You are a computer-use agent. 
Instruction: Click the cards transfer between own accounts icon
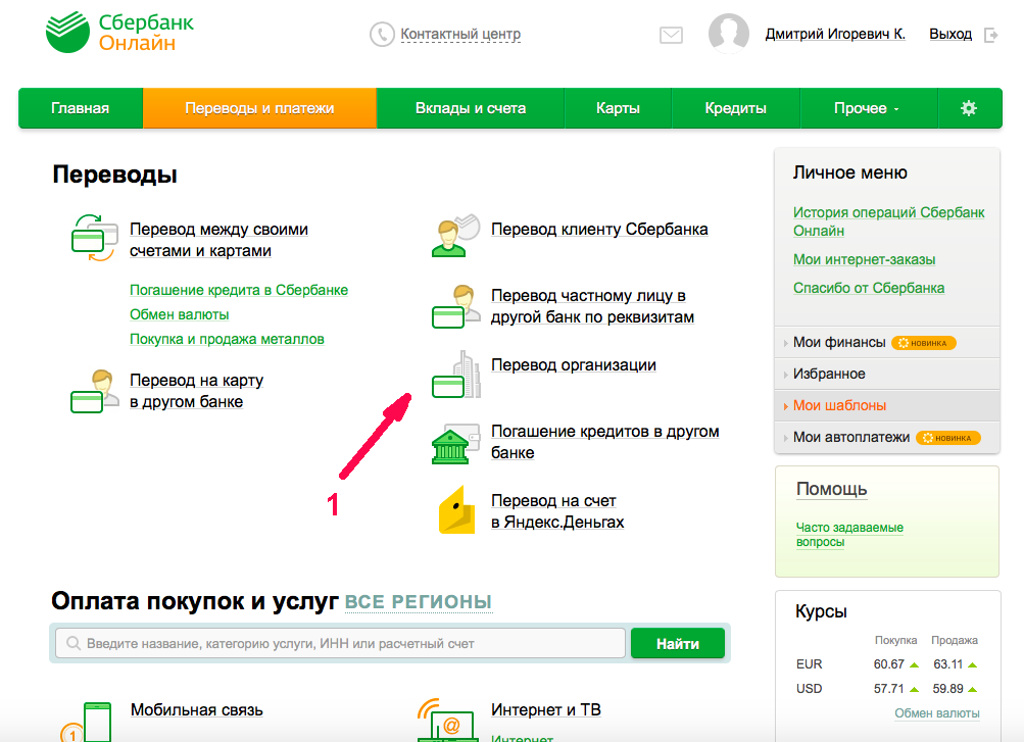pyautogui.click(x=94, y=238)
